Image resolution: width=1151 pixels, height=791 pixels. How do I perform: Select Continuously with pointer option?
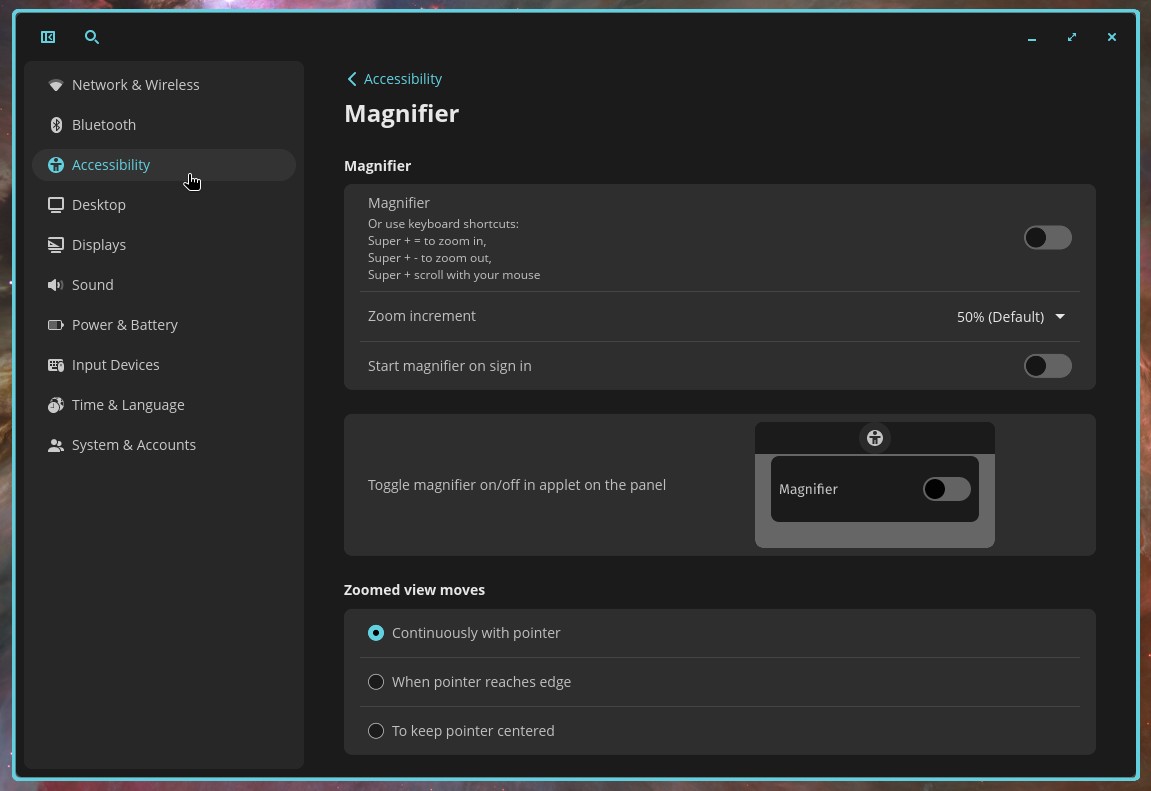click(376, 633)
